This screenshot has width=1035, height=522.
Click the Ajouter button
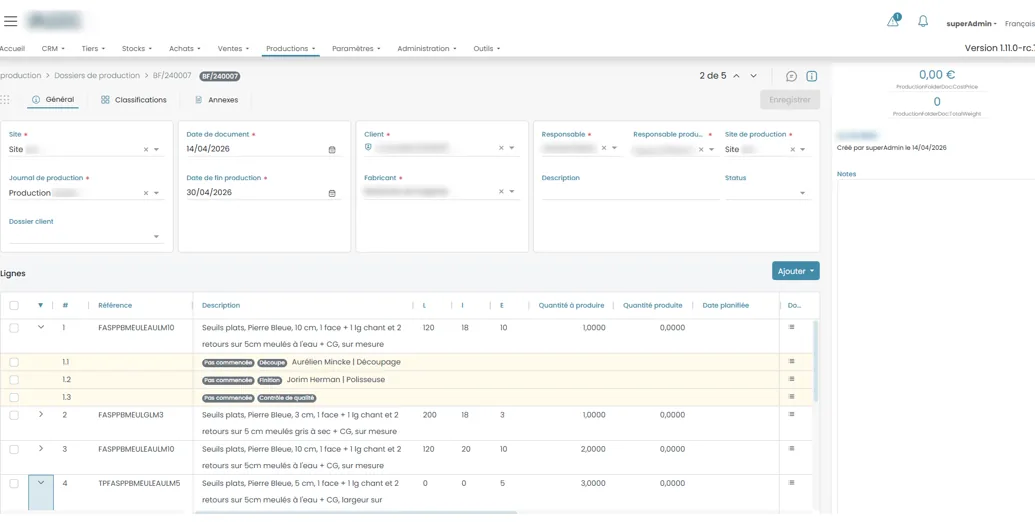pyautogui.click(x=795, y=271)
